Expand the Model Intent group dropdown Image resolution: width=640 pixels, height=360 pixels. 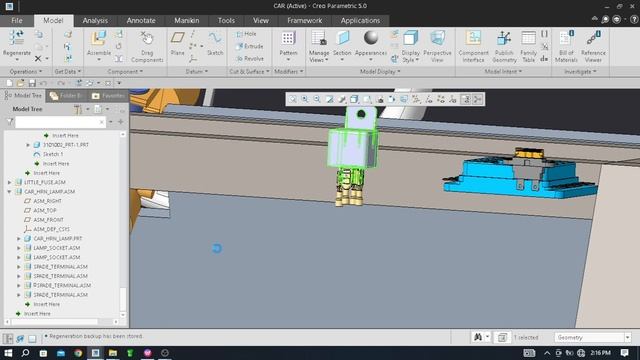pyautogui.click(x=503, y=71)
